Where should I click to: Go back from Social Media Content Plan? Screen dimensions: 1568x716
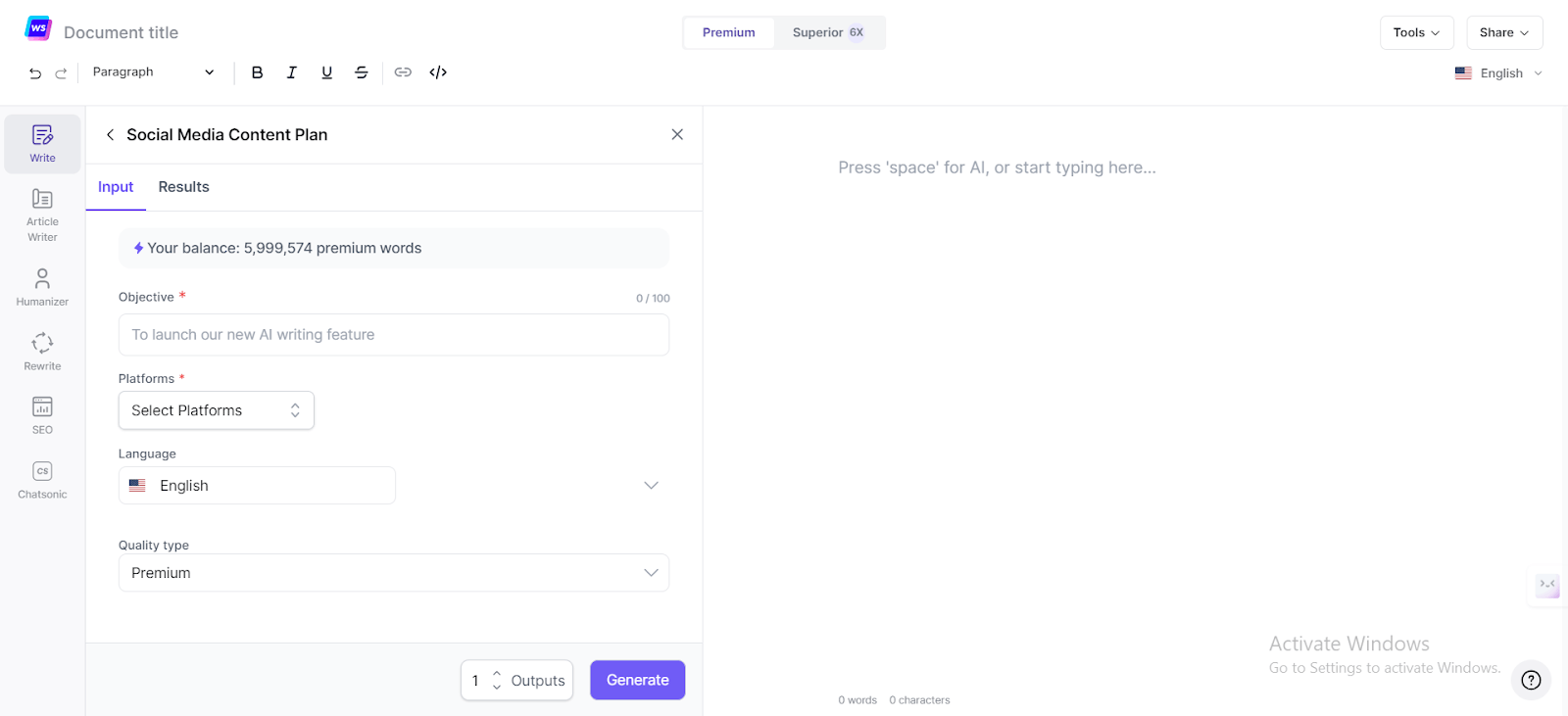pos(110,135)
